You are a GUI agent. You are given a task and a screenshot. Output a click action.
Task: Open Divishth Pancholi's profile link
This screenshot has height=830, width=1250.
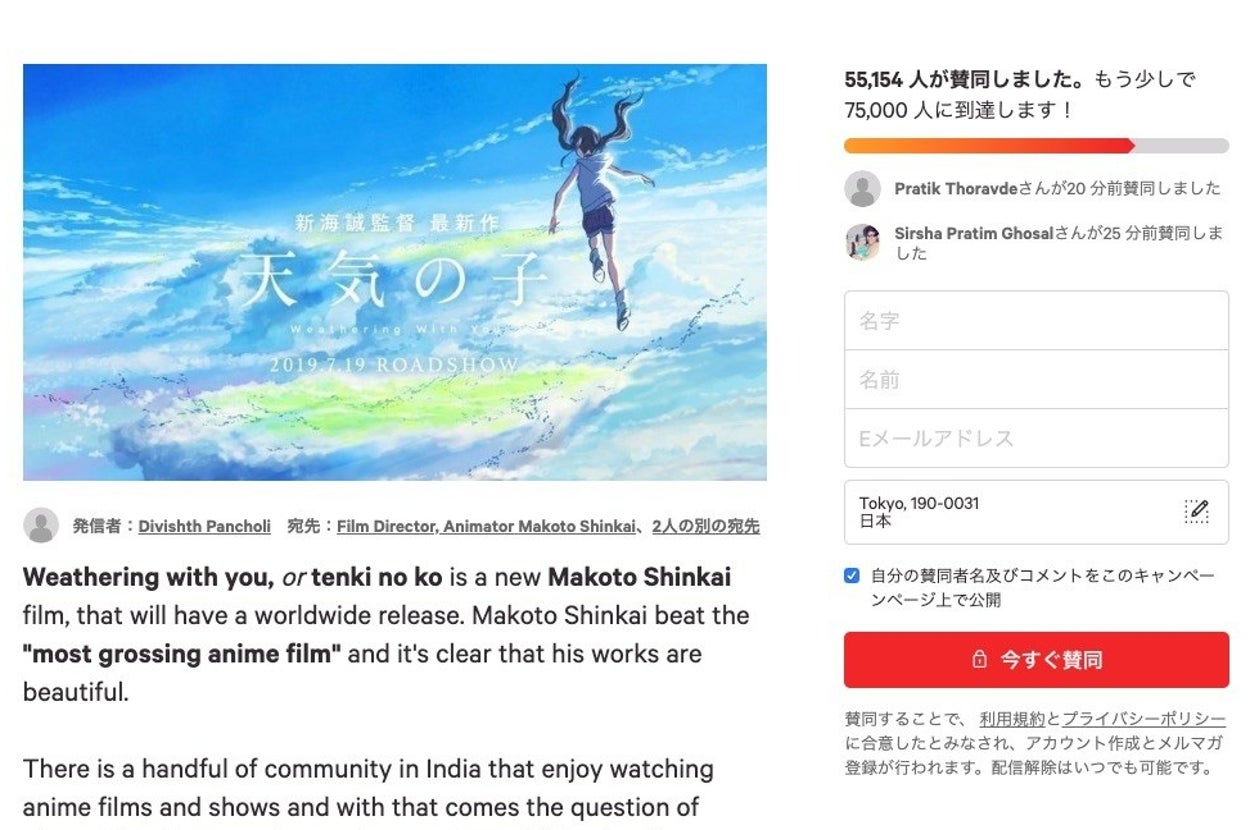click(x=204, y=526)
